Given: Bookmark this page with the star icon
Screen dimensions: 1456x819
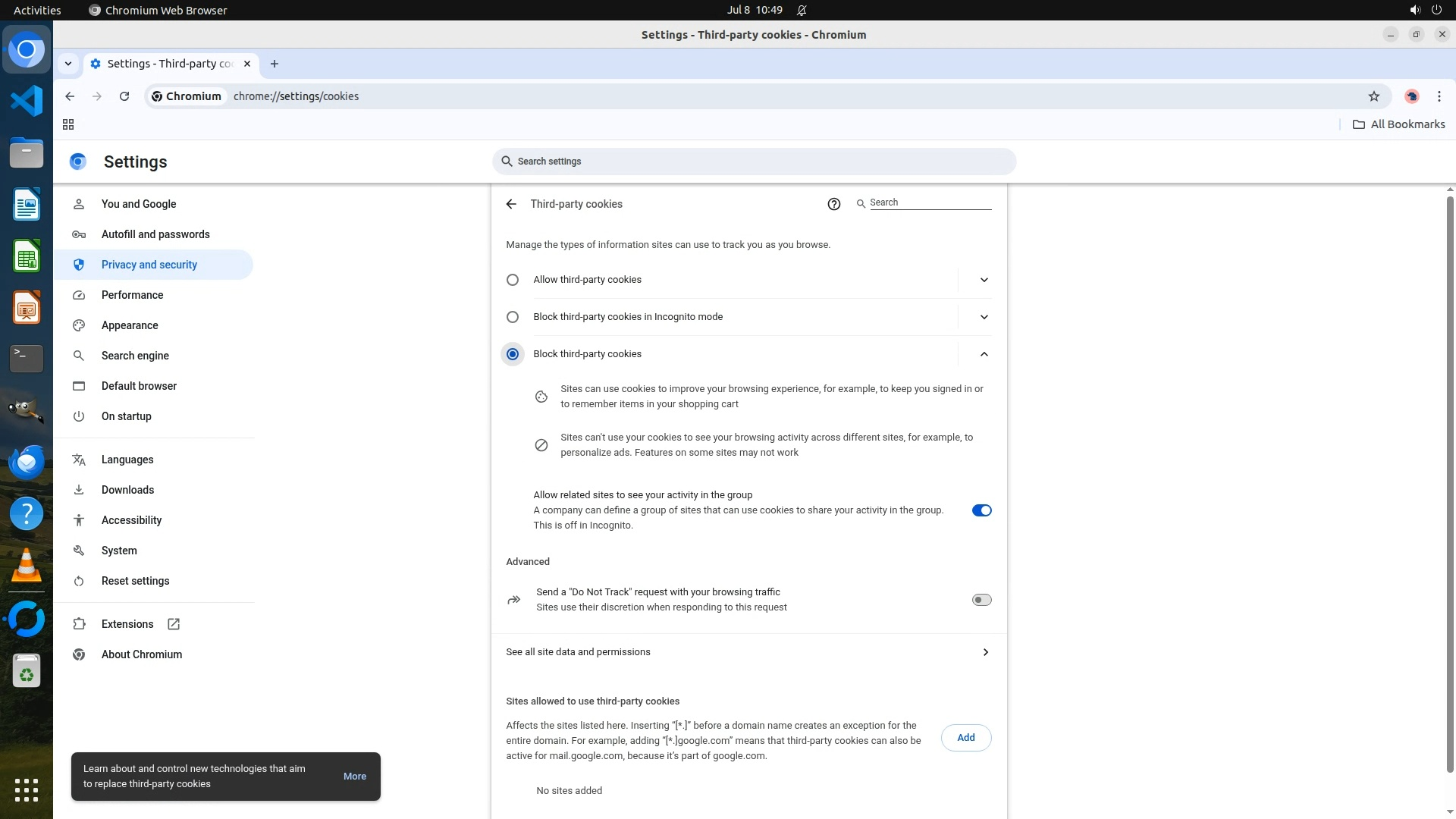Looking at the screenshot, I should [x=1373, y=96].
